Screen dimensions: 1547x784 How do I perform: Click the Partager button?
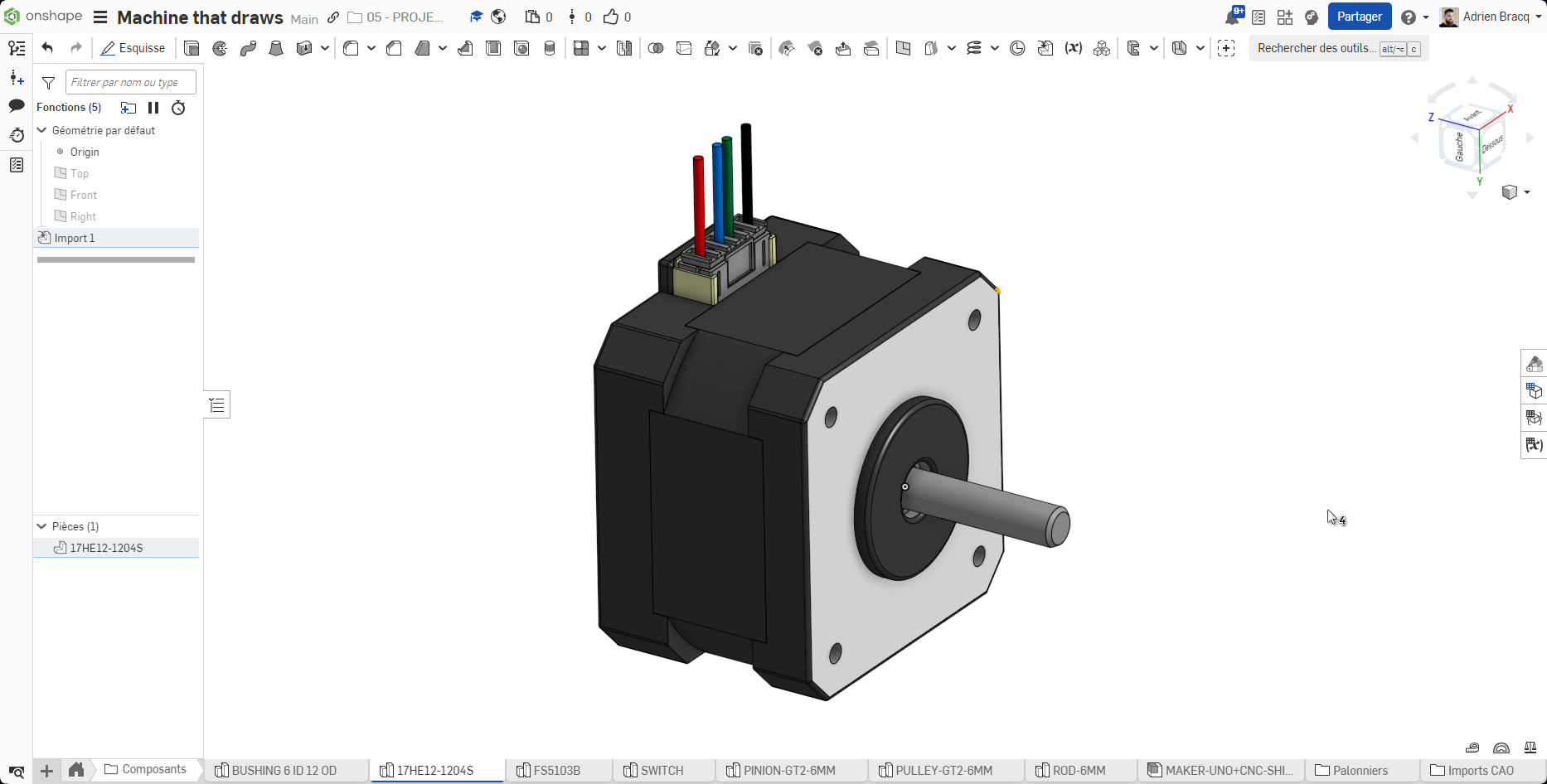[1360, 17]
